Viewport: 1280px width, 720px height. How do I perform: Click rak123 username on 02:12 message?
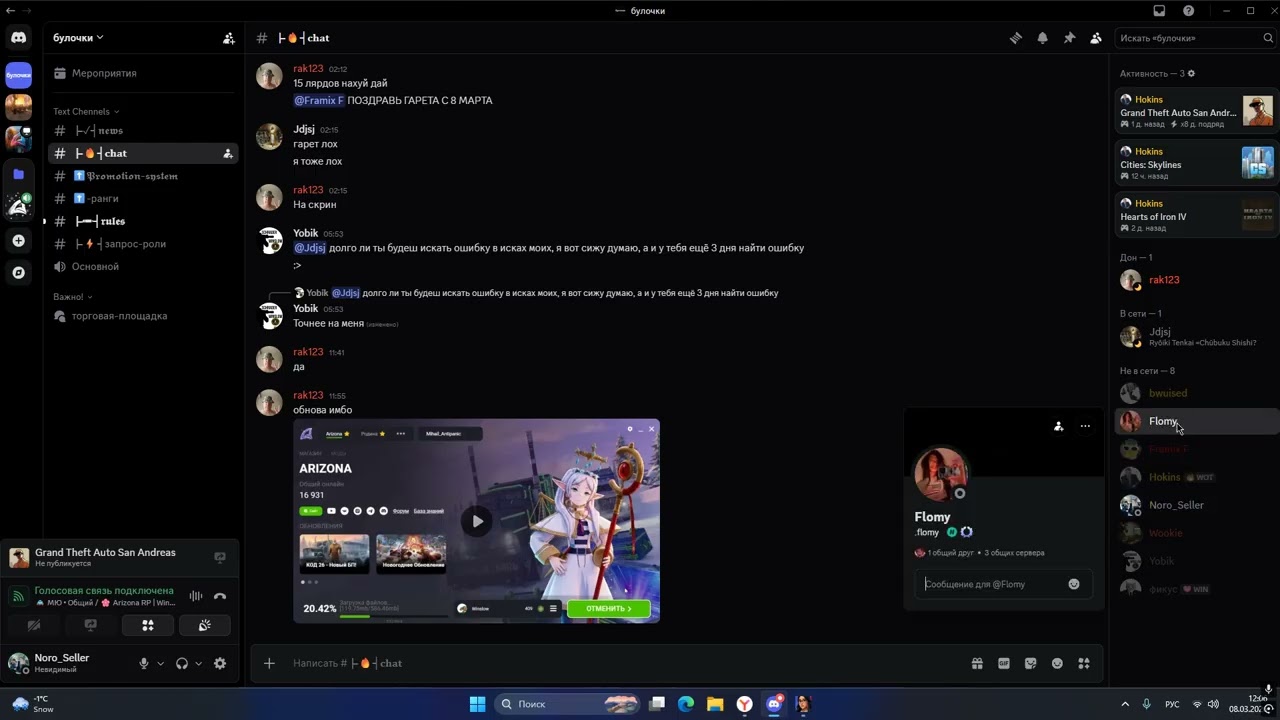pos(308,69)
